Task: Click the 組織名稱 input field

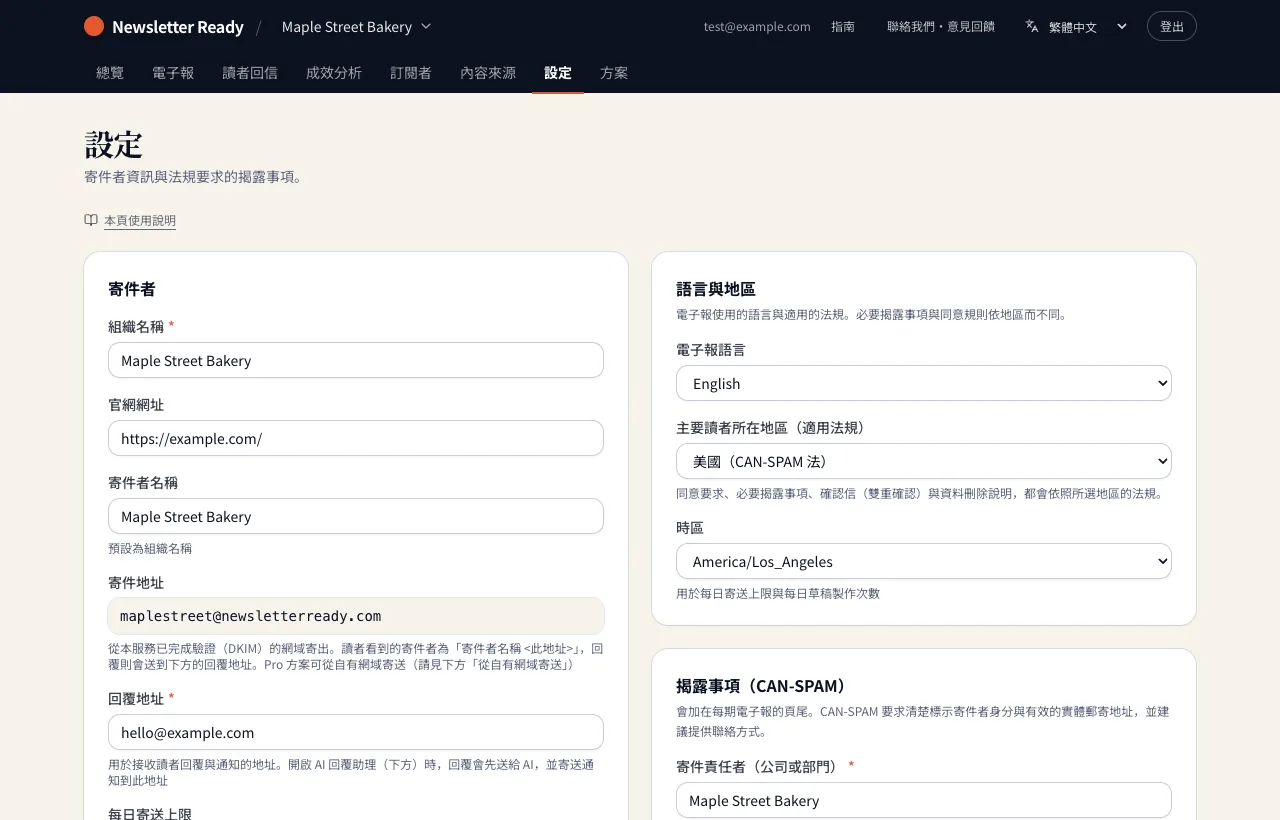Action: point(356,360)
